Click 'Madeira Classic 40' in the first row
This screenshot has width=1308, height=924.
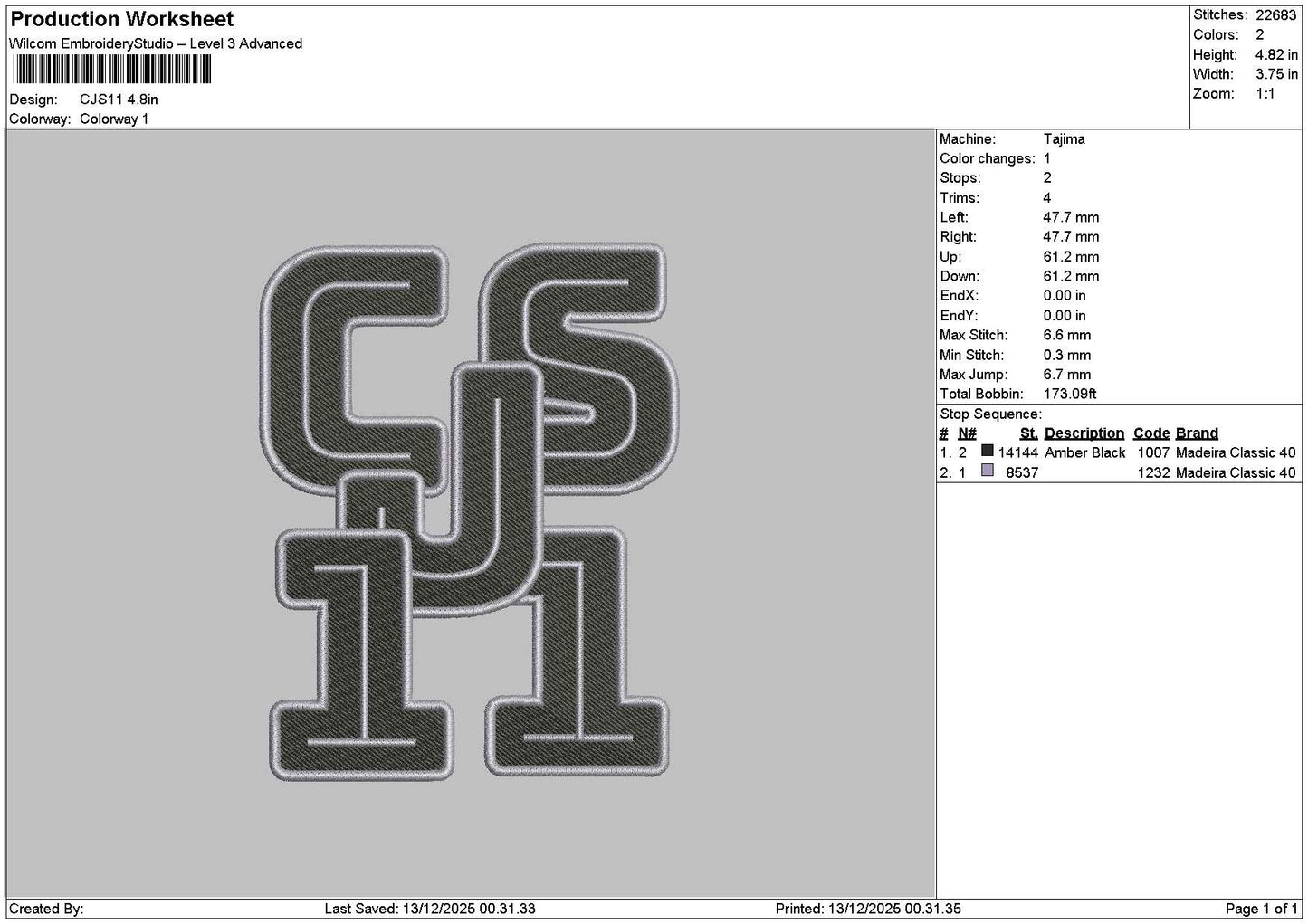tap(1236, 452)
